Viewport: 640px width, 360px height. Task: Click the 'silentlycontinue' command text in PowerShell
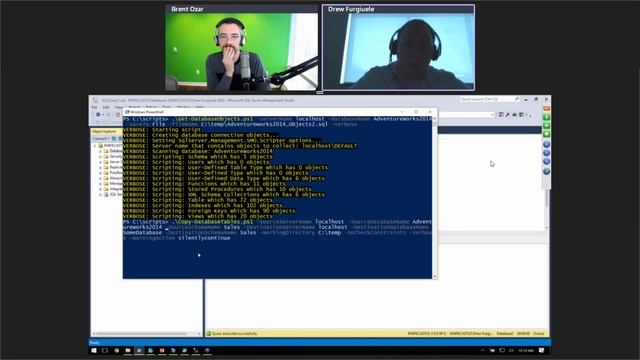pyautogui.click(x=204, y=238)
